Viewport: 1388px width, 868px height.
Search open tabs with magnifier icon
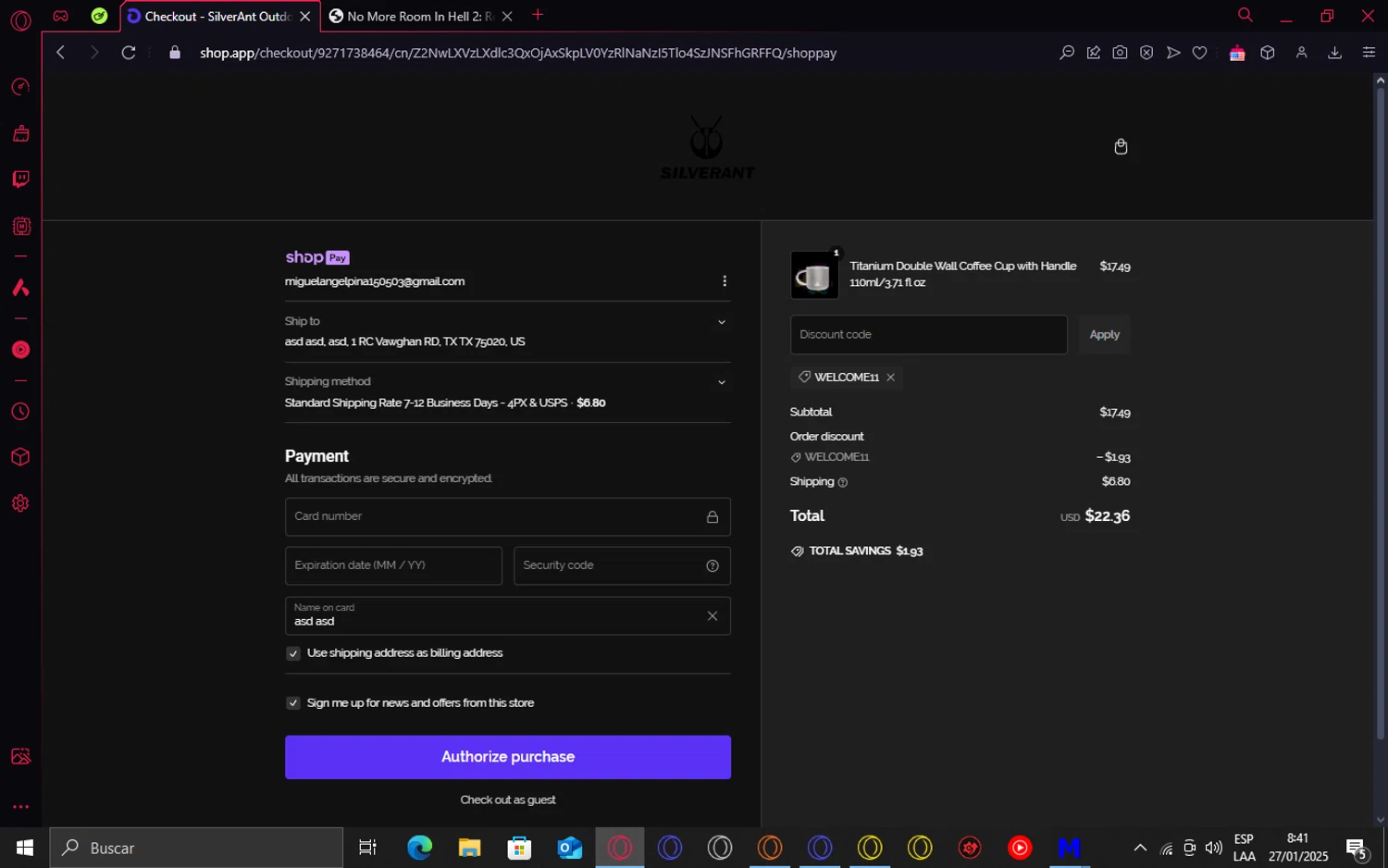[x=1245, y=15]
